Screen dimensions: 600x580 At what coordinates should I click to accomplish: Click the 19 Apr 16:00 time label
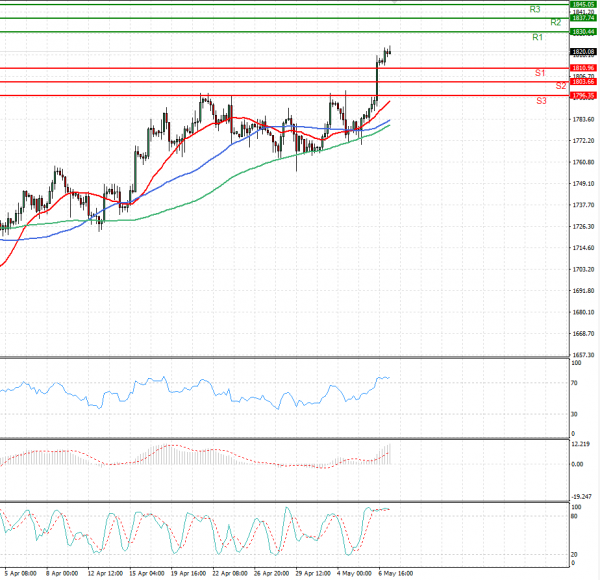point(188,573)
